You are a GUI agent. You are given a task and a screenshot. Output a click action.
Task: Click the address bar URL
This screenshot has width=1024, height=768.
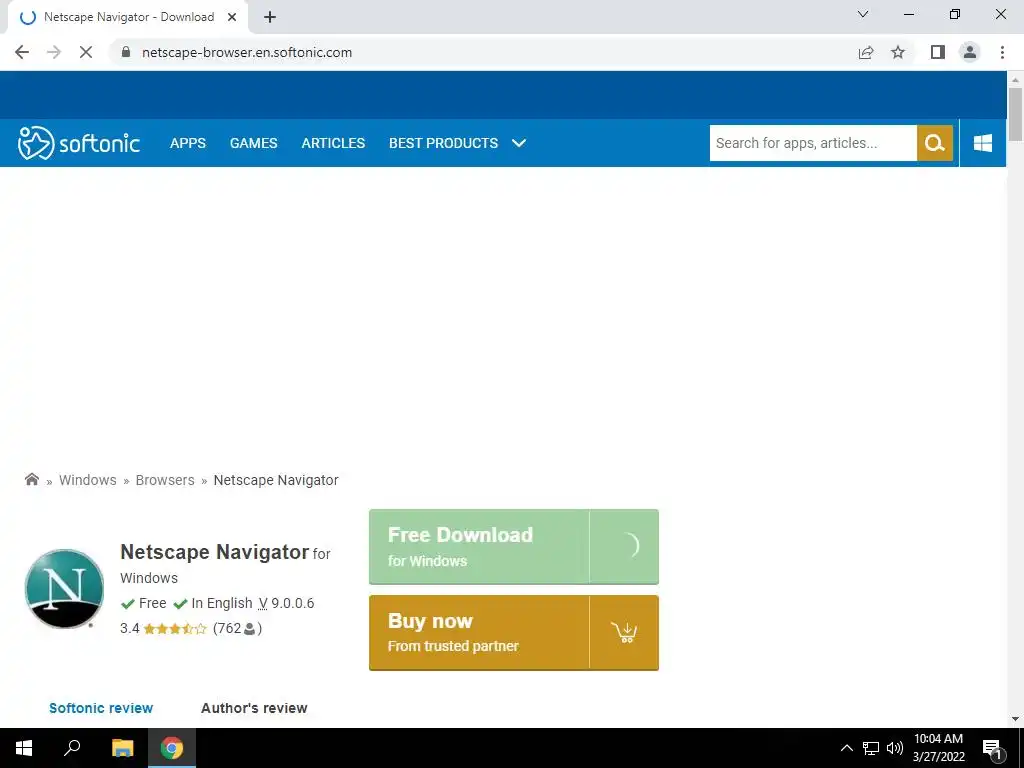coord(247,52)
